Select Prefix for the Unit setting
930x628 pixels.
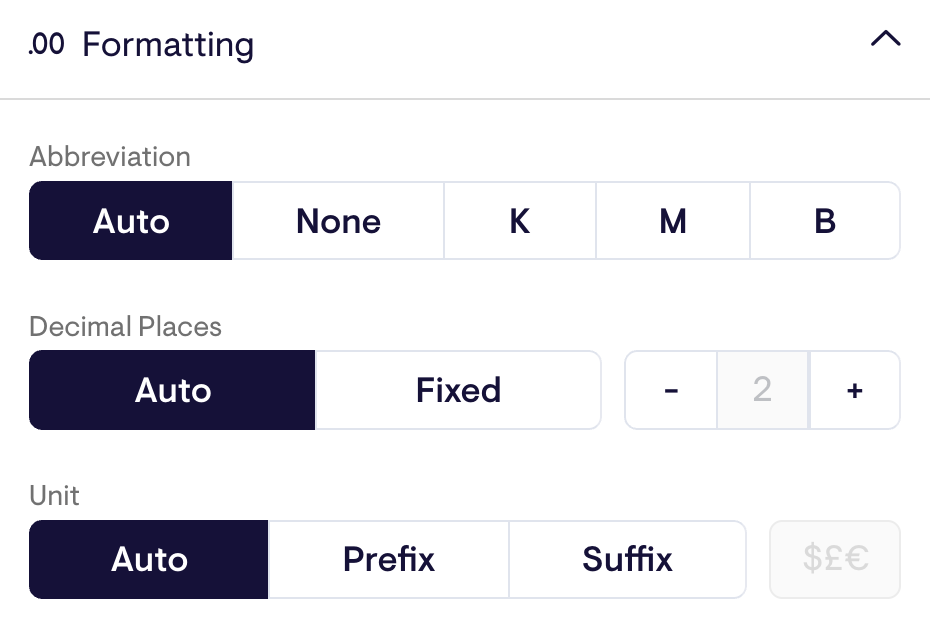tap(388, 559)
